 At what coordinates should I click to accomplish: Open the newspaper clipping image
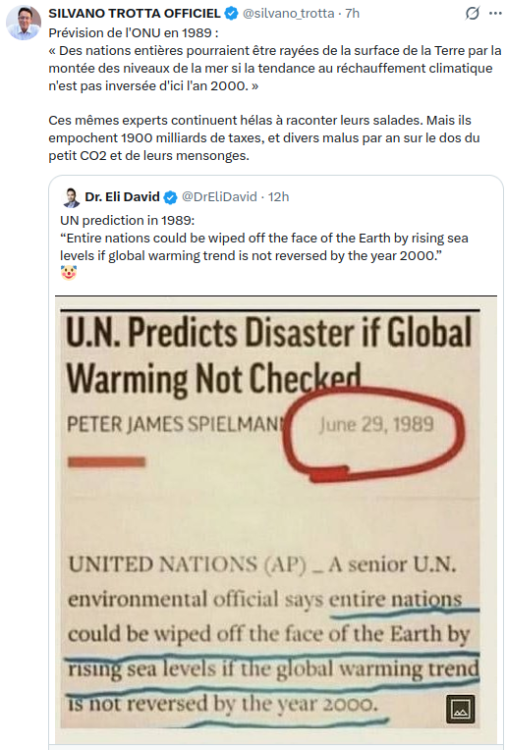pos(275,520)
